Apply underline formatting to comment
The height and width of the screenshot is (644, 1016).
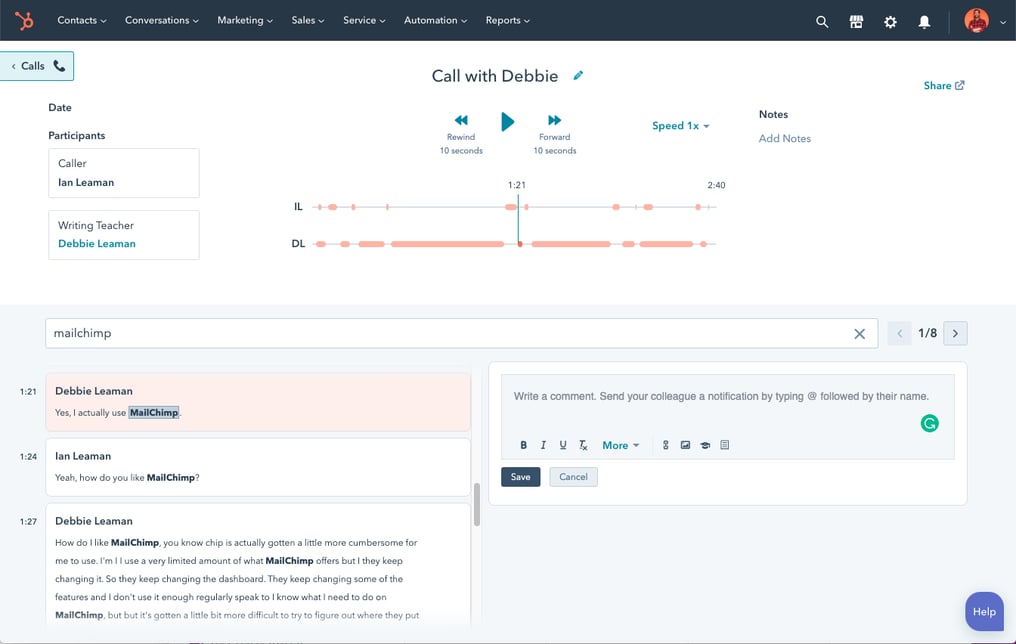coord(562,445)
